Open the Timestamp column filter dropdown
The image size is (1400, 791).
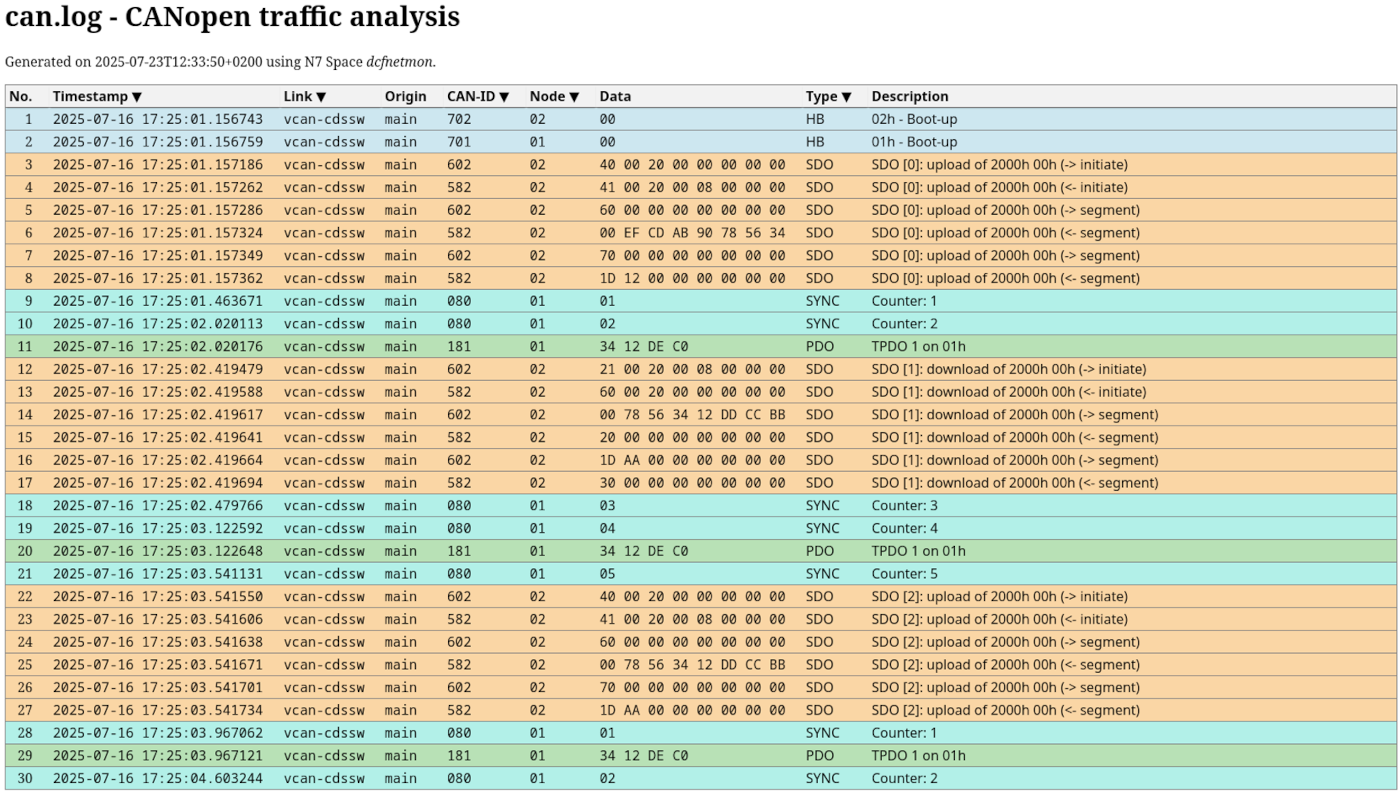pyautogui.click(x=137, y=97)
